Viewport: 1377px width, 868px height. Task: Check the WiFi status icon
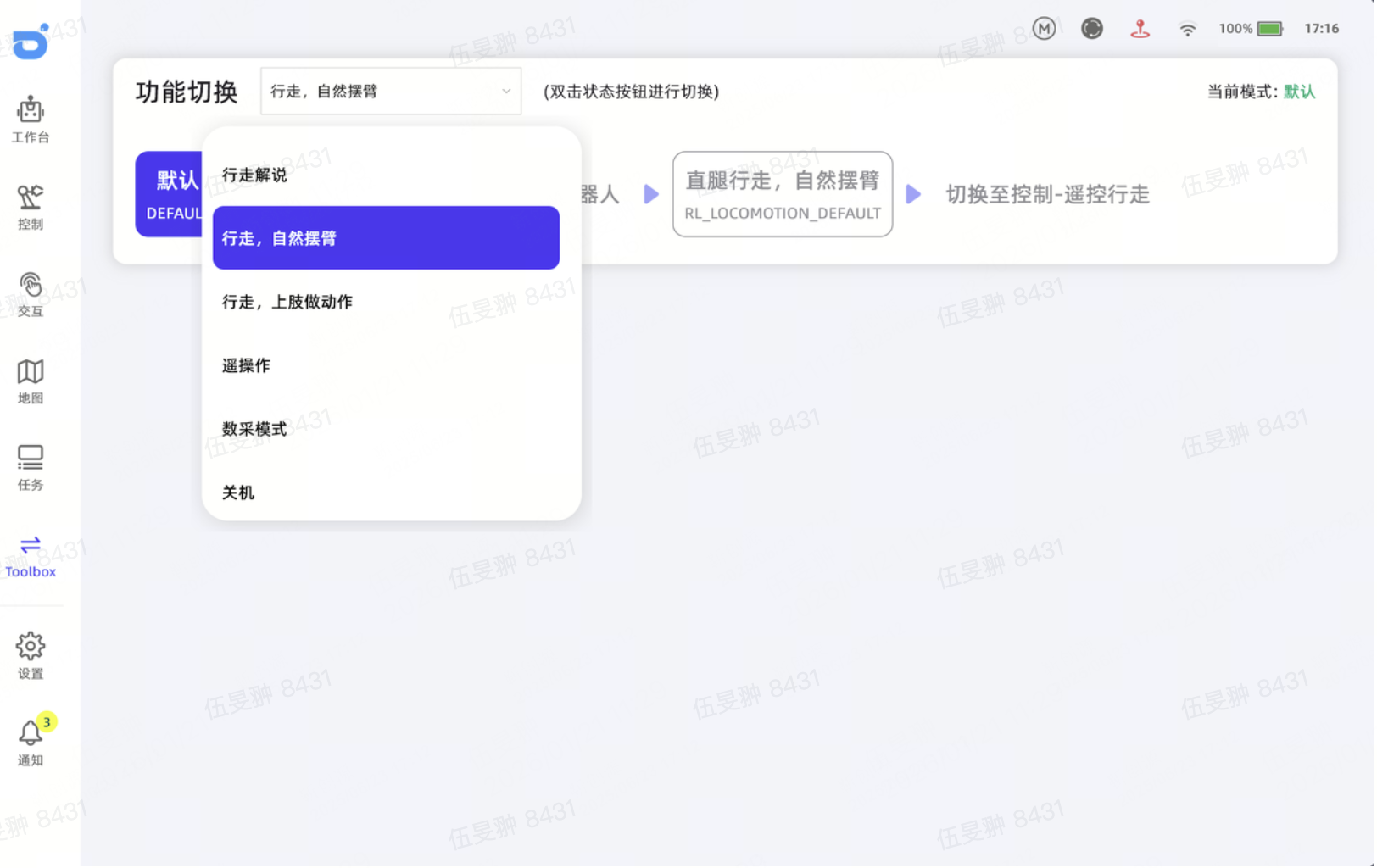[1188, 28]
